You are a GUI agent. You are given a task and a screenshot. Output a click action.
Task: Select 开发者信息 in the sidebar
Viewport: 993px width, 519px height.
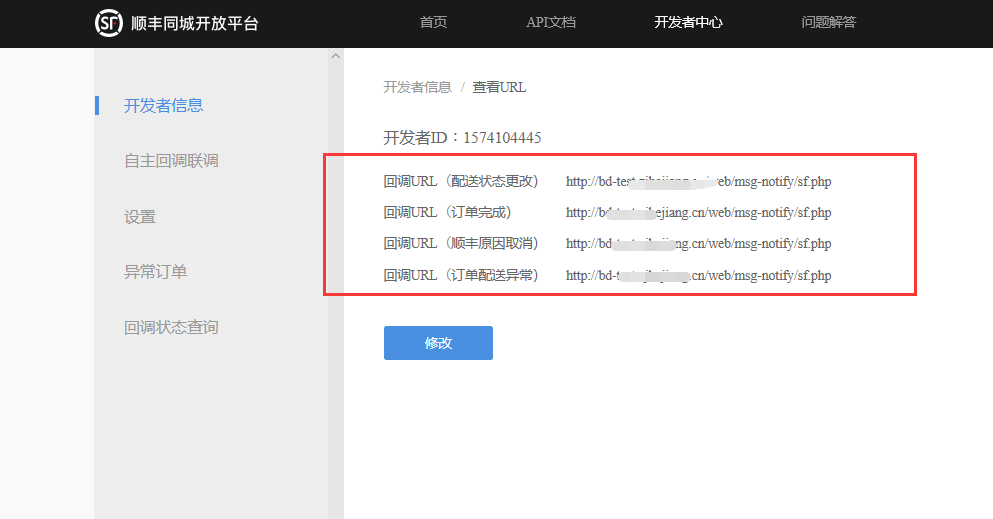coord(163,106)
